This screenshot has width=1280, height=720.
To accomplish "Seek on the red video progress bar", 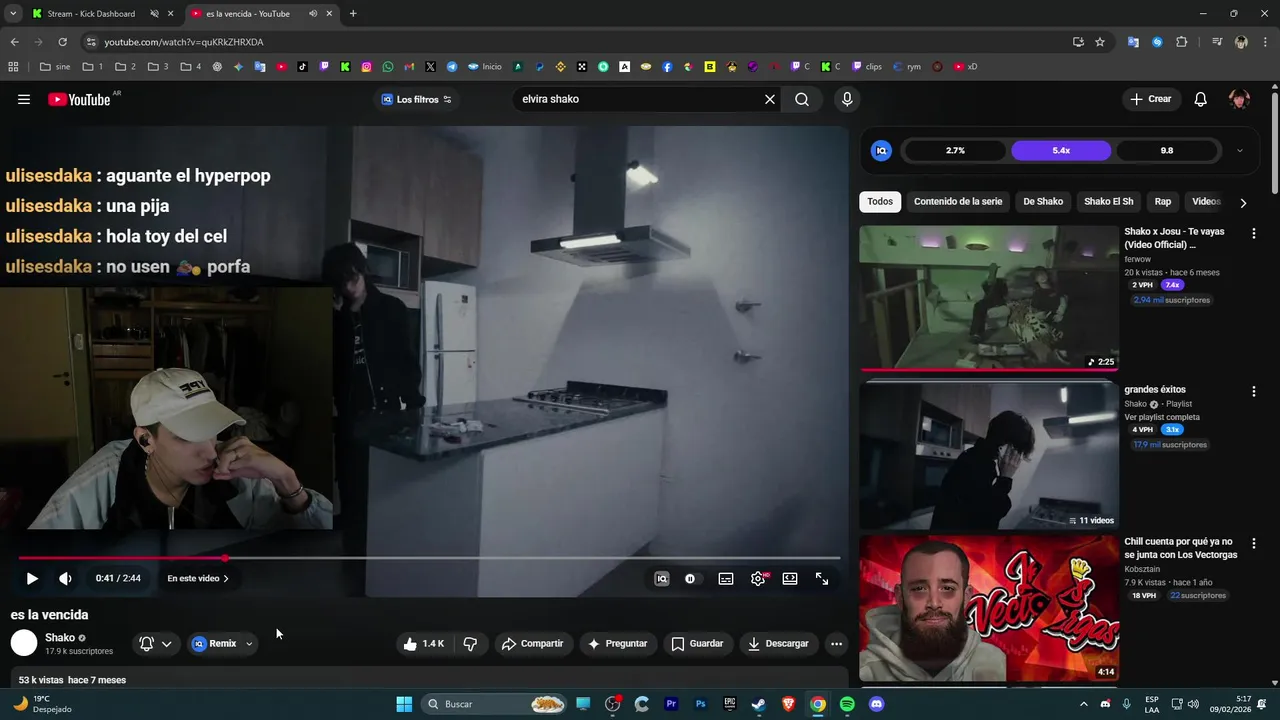I will click(x=429, y=558).
